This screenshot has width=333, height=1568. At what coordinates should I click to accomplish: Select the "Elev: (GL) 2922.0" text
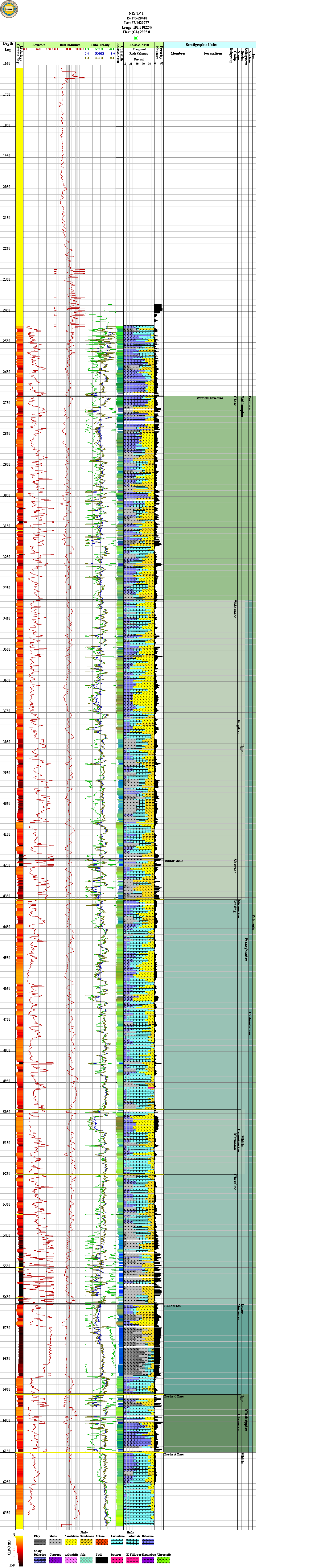click(136, 33)
